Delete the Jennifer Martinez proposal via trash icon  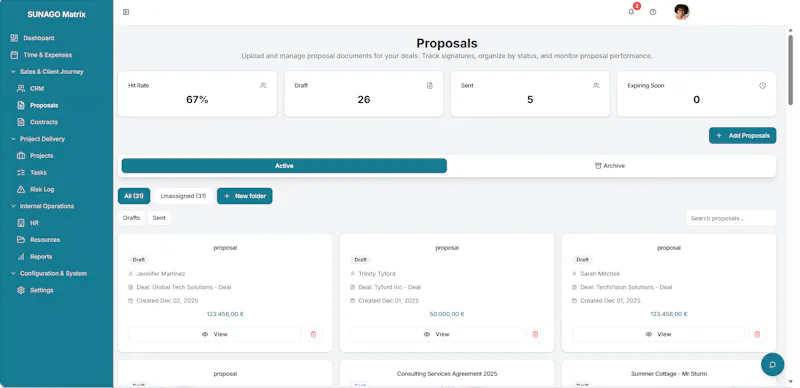(x=313, y=334)
